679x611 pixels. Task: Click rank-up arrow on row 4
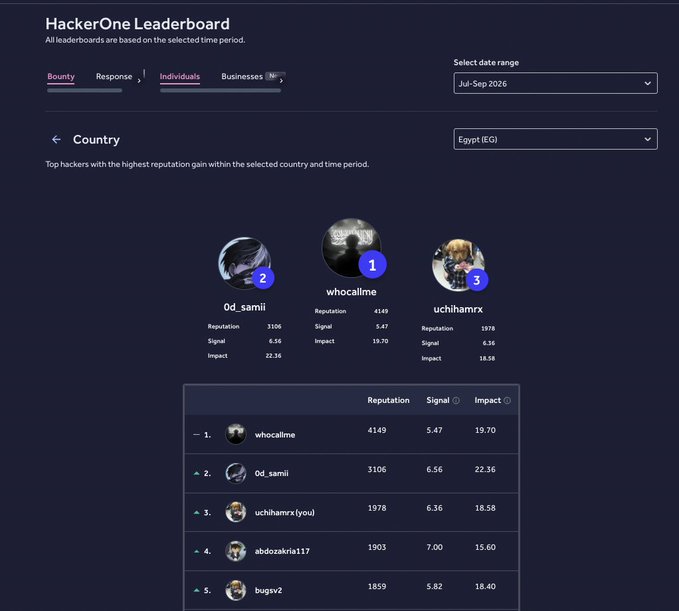point(197,551)
